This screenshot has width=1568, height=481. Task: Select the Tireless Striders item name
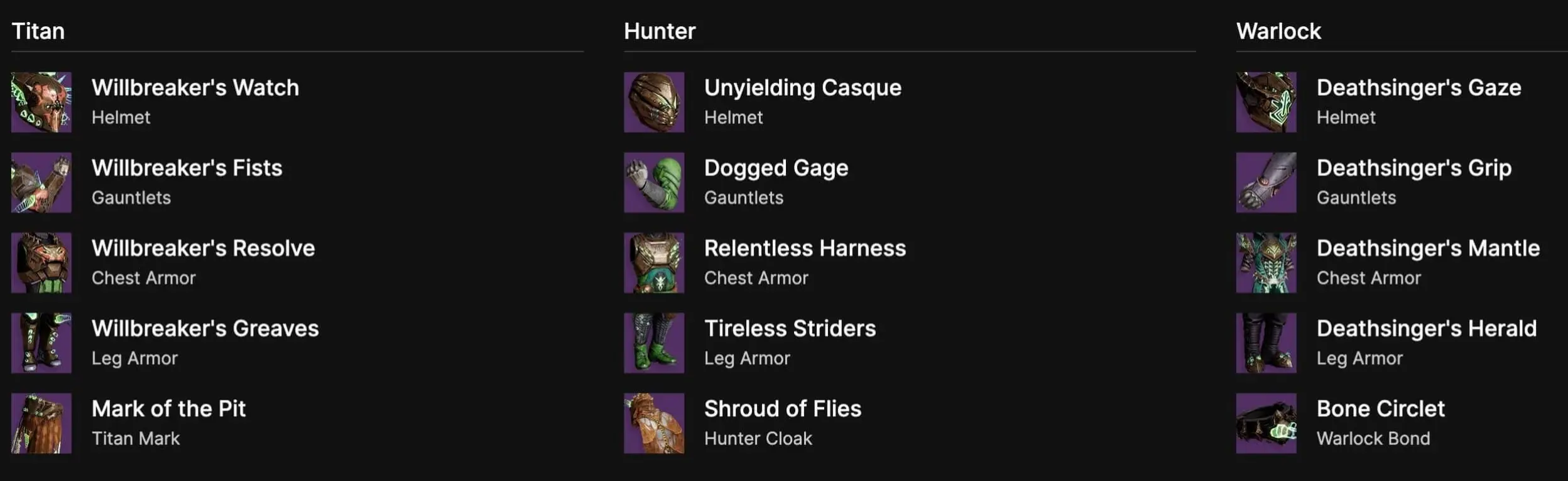click(790, 328)
